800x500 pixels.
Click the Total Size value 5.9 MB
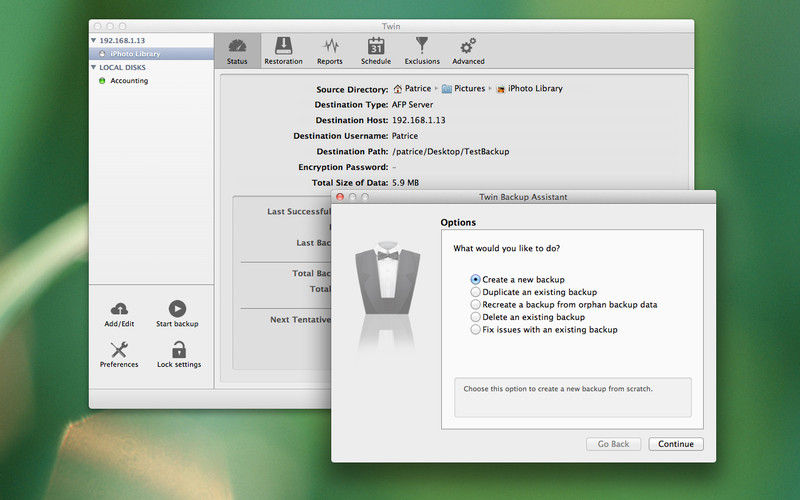pos(405,183)
